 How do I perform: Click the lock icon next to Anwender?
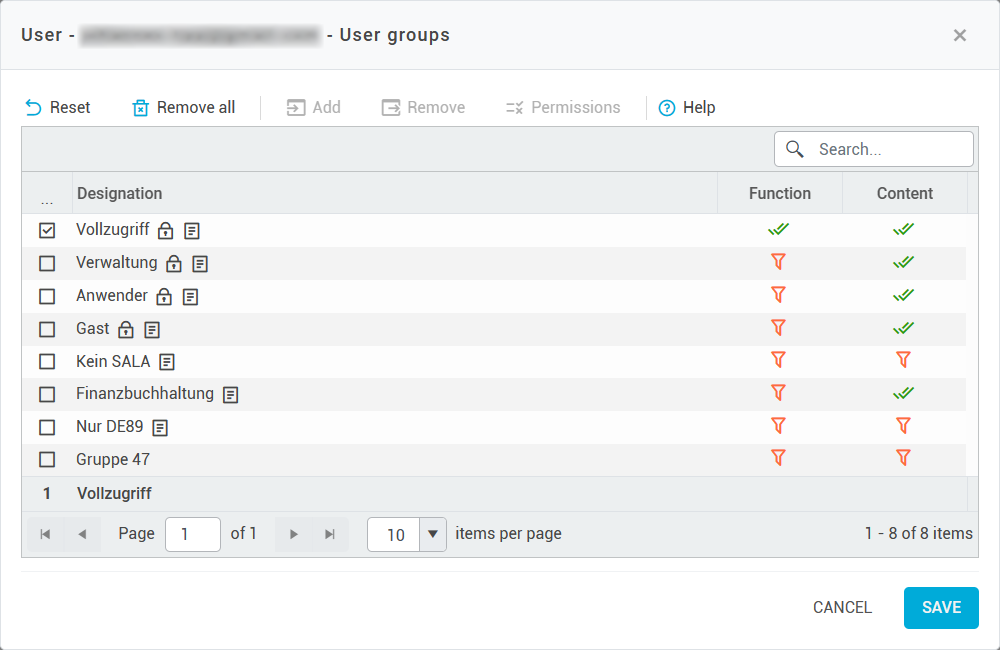164,297
